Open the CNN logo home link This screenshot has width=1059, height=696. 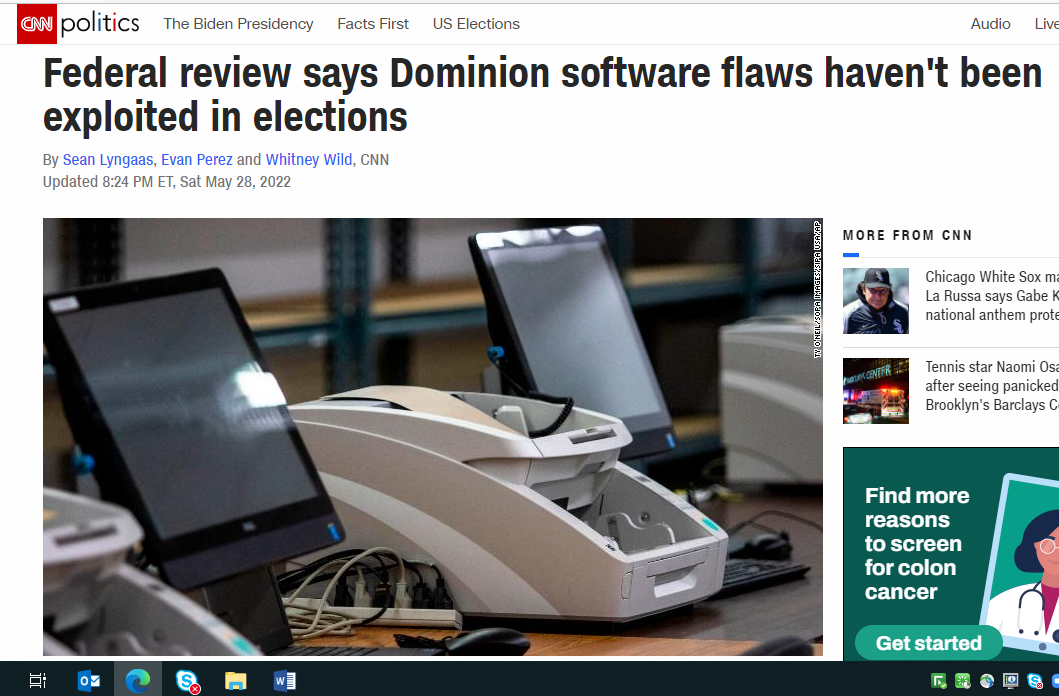[36, 24]
